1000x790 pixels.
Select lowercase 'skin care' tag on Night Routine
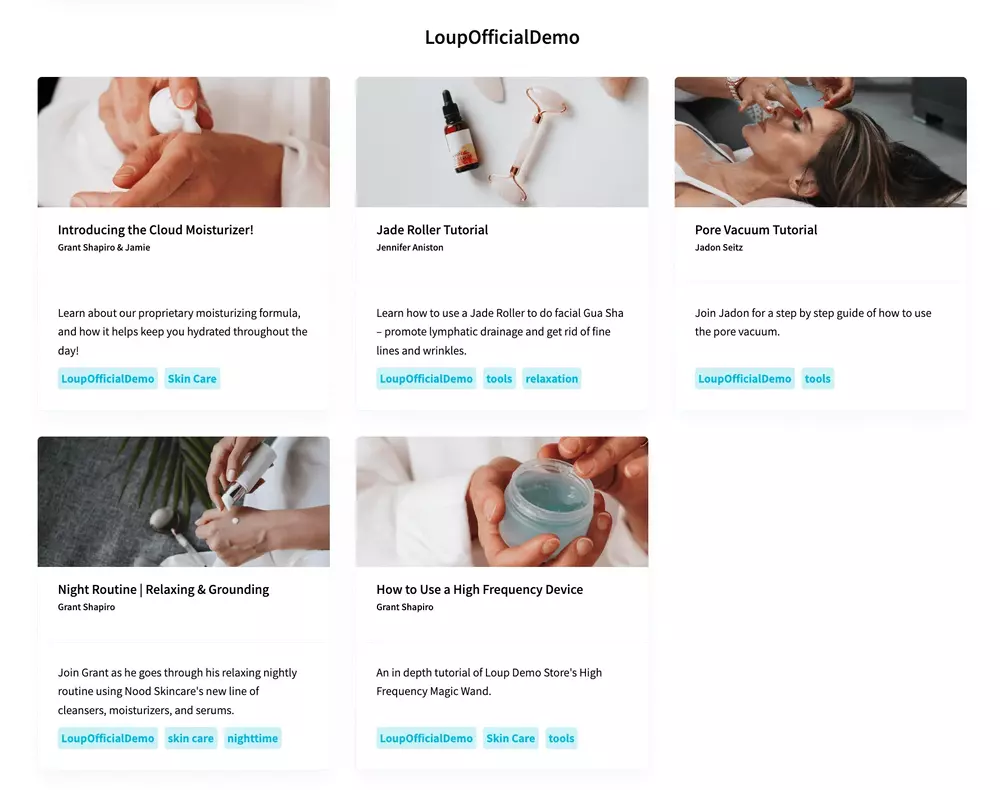(x=191, y=738)
